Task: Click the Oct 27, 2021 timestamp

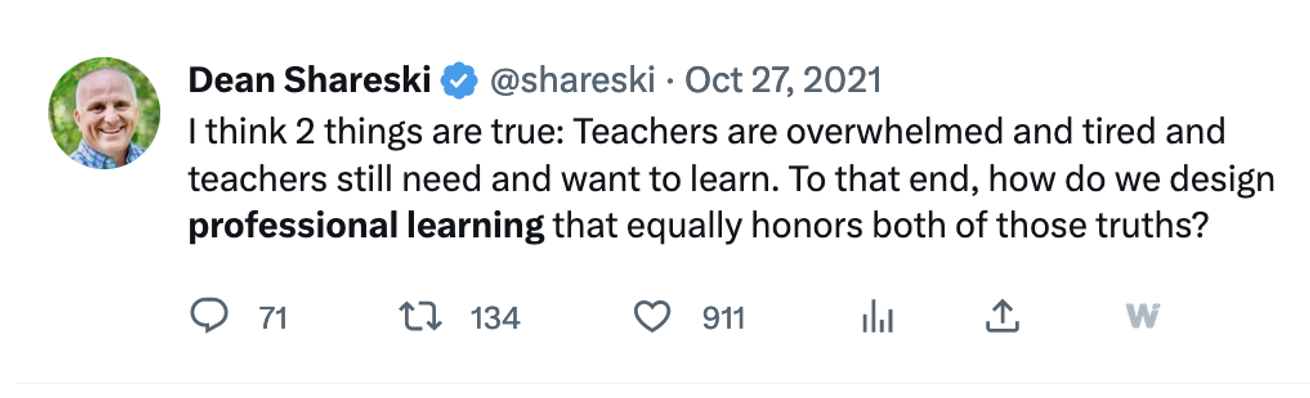Action: (784, 80)
